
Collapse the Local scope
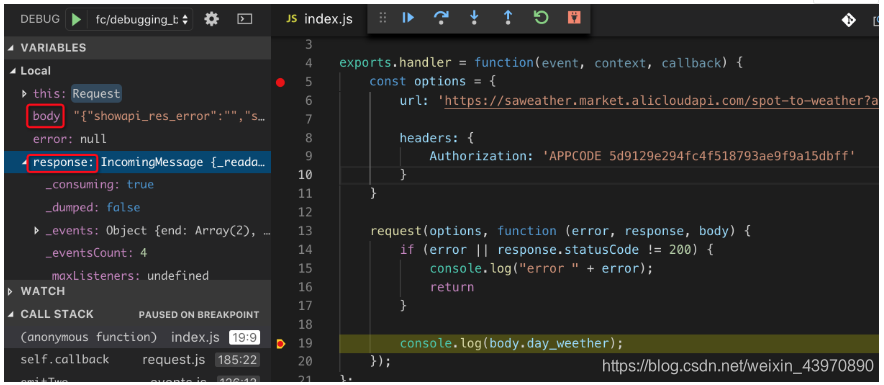pos(12,71)
